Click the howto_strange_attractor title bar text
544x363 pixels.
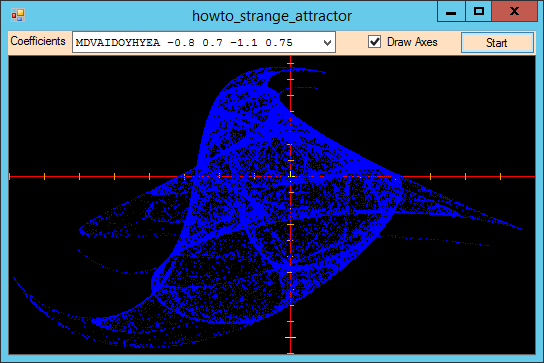coord(272,16)
